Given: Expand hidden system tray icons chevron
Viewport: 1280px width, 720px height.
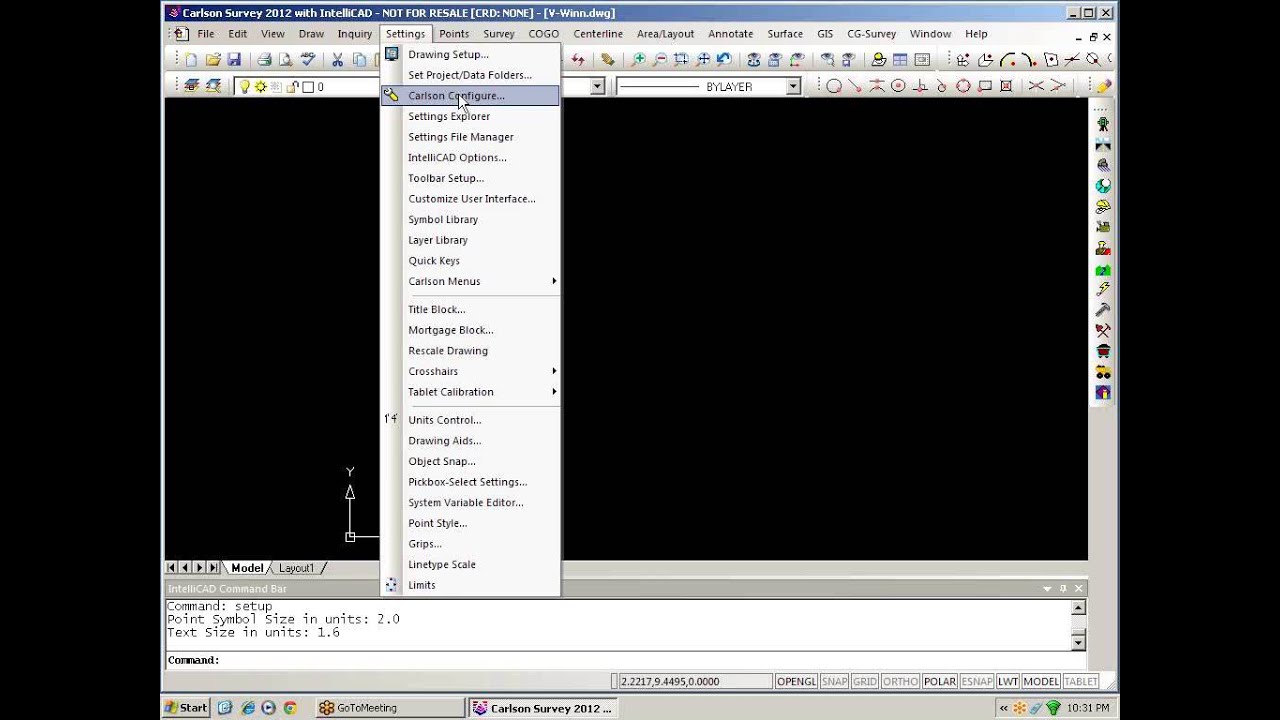Looking at the screenshot, I should point(1004,708).
